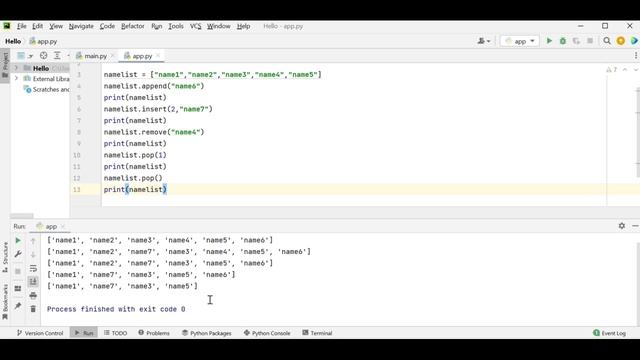This screenshot has width=640, height=360.
Task: Open the Window menu
Action: pos(218,26)
